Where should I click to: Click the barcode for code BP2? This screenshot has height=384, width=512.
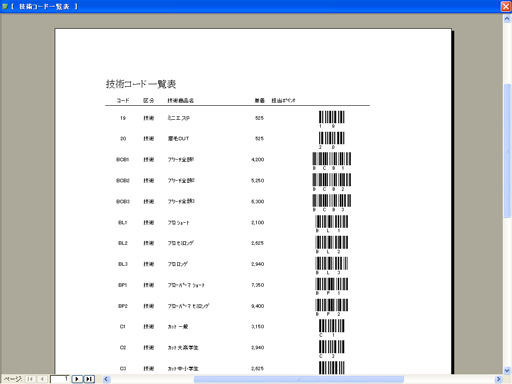(x=332, y=307)
